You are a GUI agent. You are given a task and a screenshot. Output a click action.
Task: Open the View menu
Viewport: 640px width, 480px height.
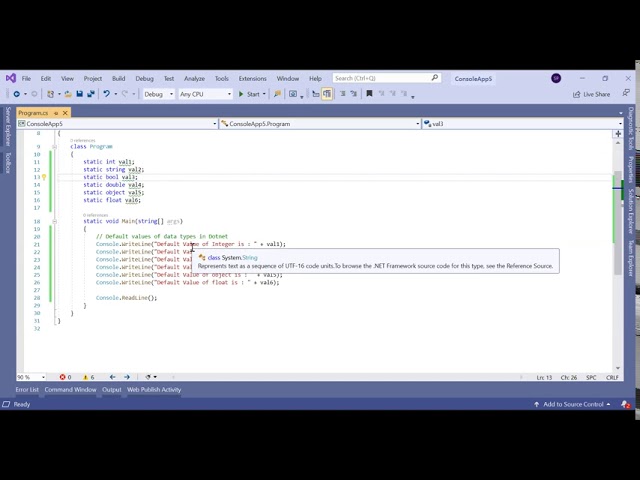(67, 78)
